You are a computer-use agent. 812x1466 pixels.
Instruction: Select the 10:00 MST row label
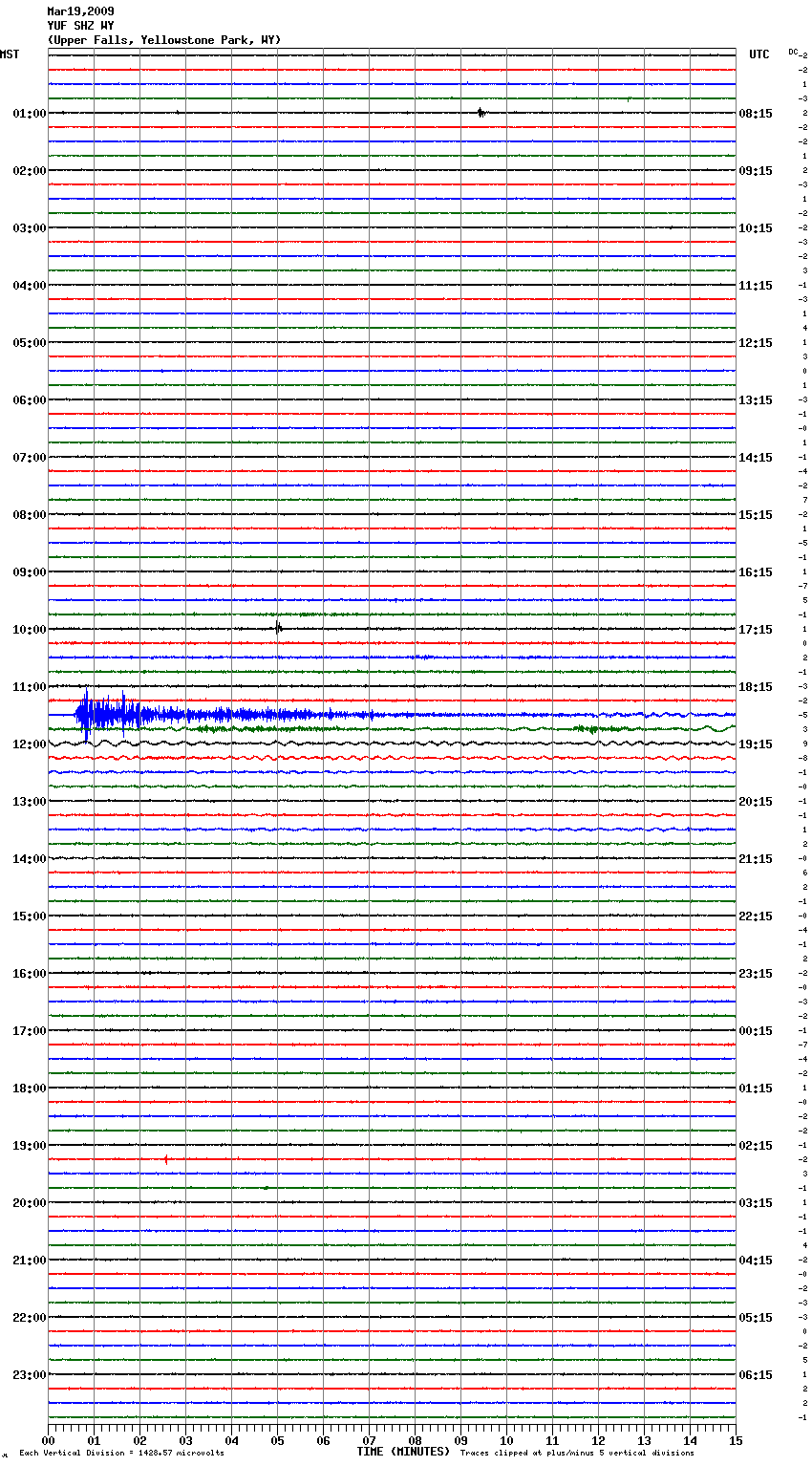30,630
